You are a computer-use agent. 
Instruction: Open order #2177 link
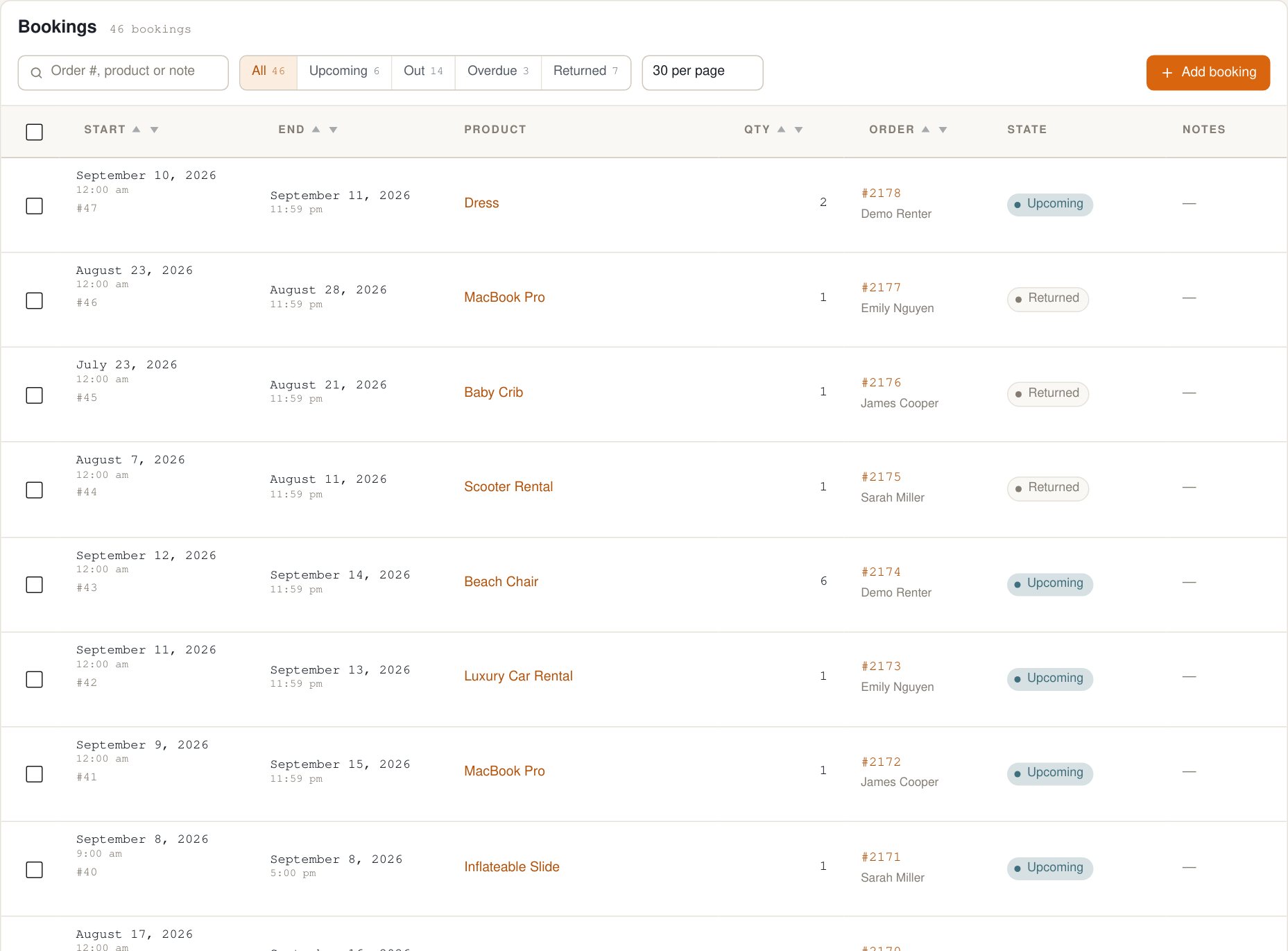click(881, 288)
